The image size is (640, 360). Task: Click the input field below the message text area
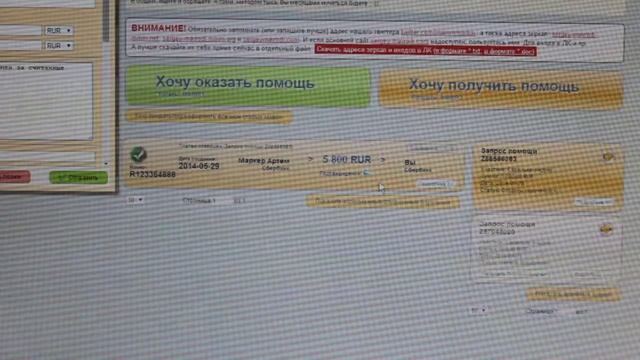pyautogui.click(x=47, y=157)
